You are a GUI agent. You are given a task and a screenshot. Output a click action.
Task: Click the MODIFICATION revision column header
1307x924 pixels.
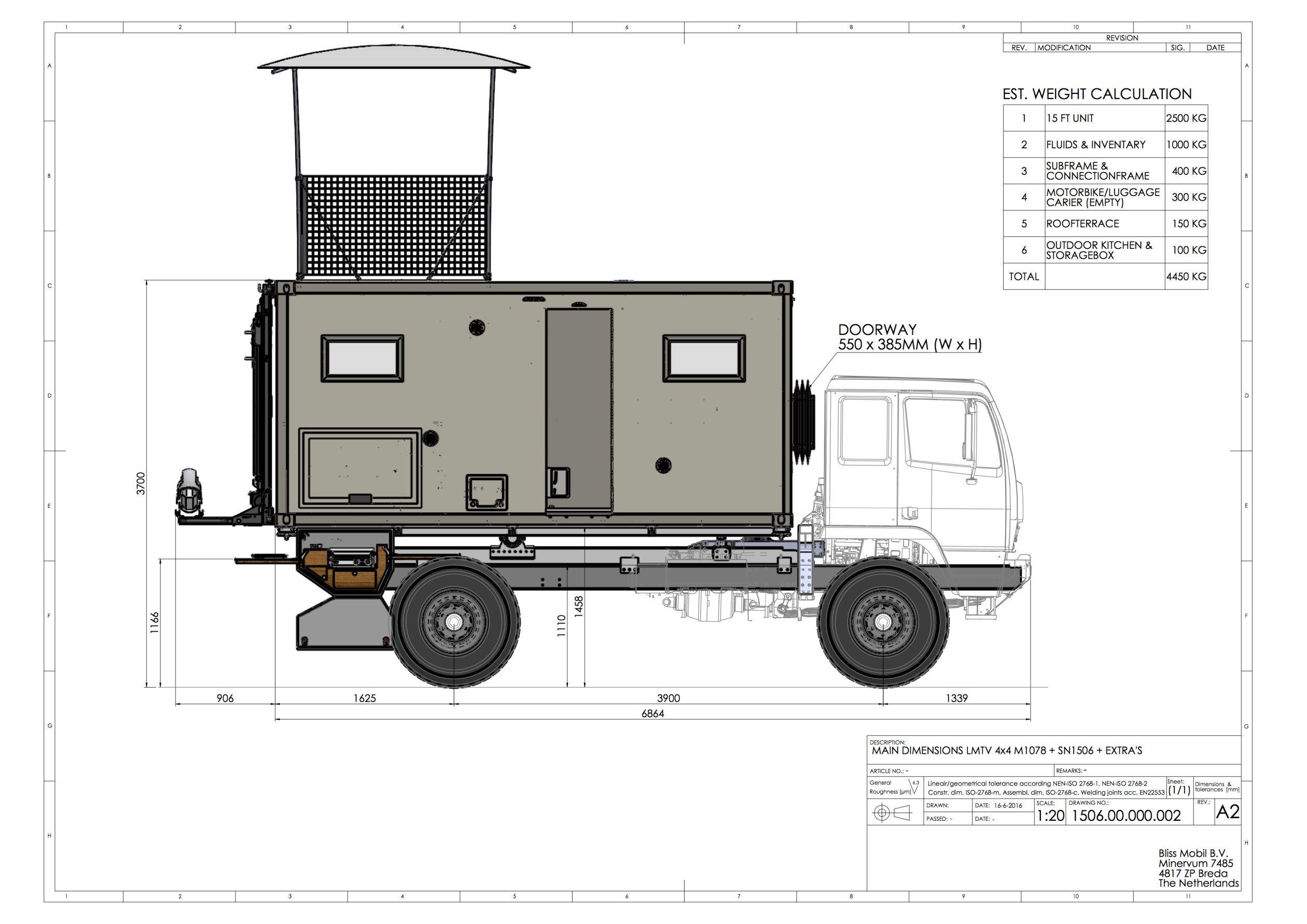pos(1064,48)
